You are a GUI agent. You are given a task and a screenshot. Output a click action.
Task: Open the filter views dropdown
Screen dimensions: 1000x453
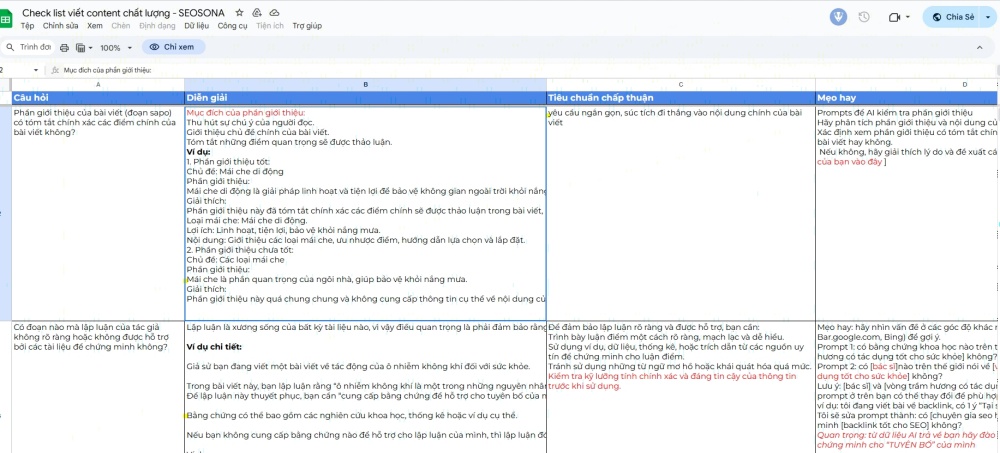pyautogui.click(x=85, y=47)
